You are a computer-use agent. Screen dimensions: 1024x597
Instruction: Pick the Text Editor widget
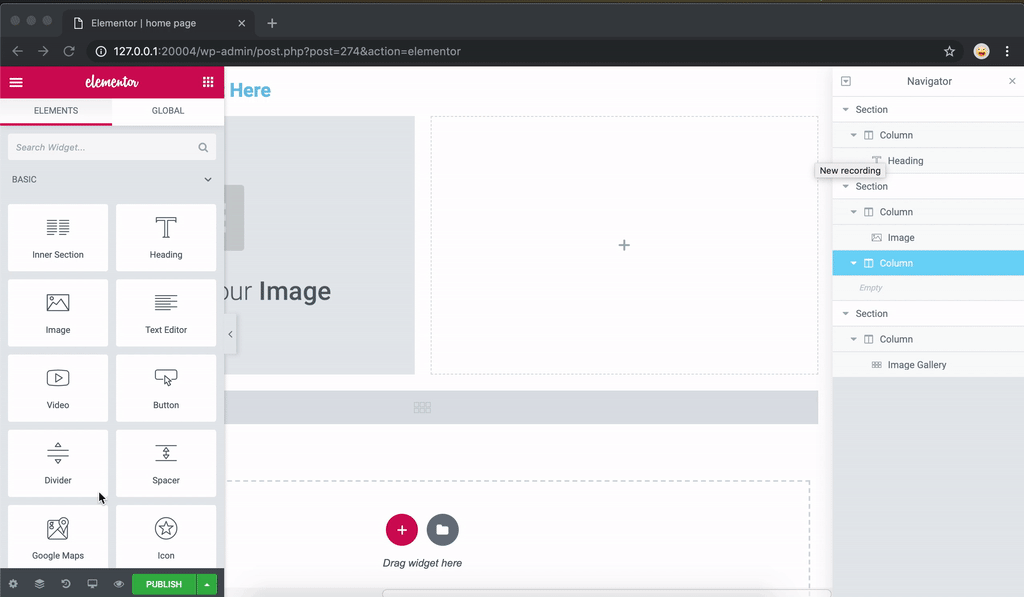[166, 313]
